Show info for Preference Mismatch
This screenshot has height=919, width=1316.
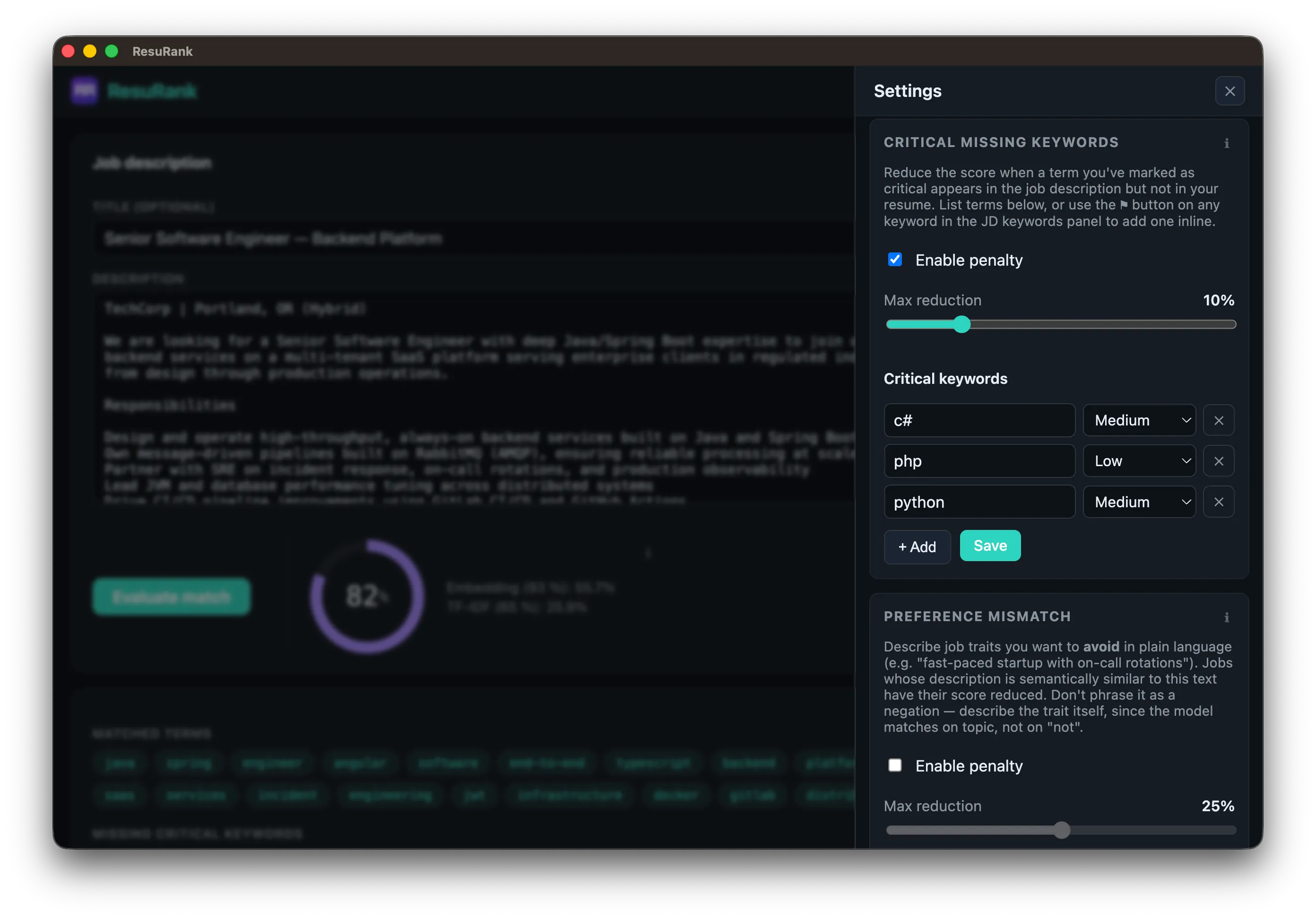(x=1226, y=617)
